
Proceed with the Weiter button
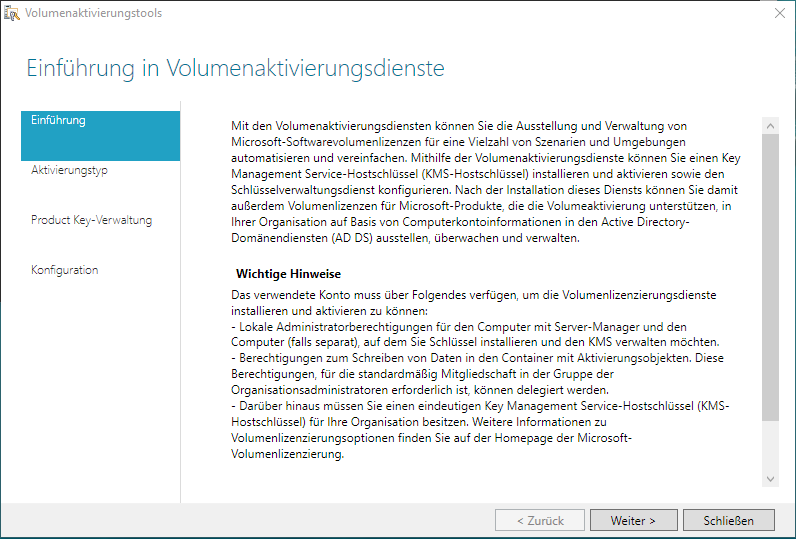coord(633,520)
